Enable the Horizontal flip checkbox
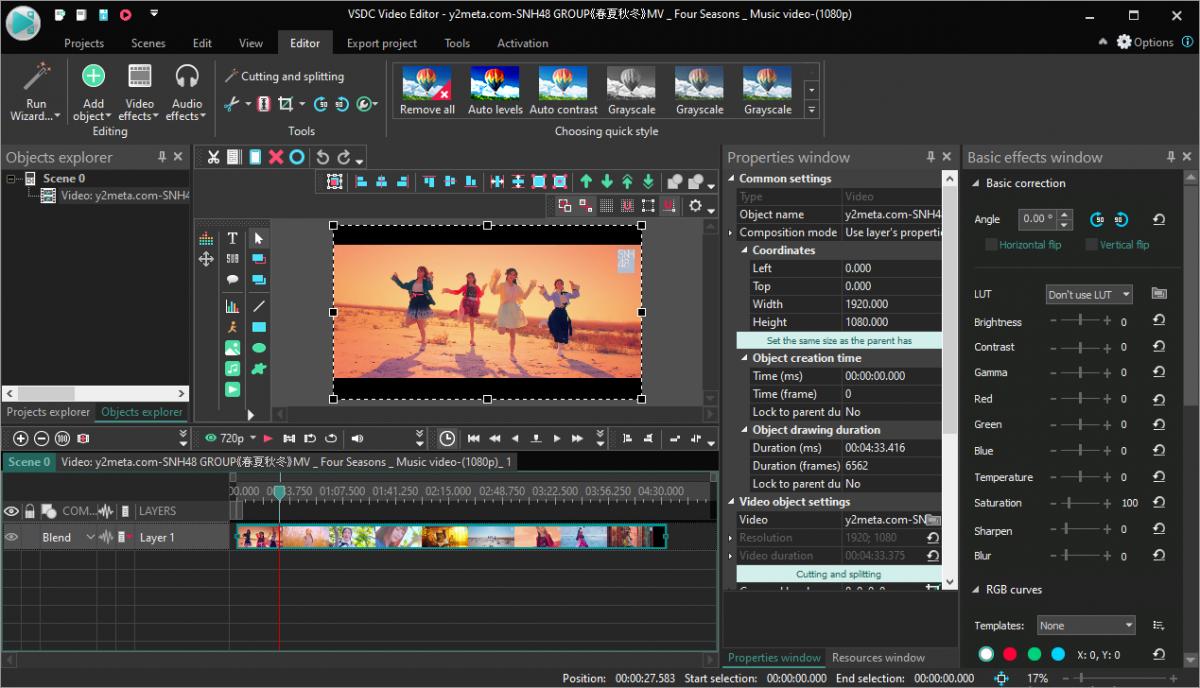The width and height of the screenshot is (1200, 688). coord(991,244)
